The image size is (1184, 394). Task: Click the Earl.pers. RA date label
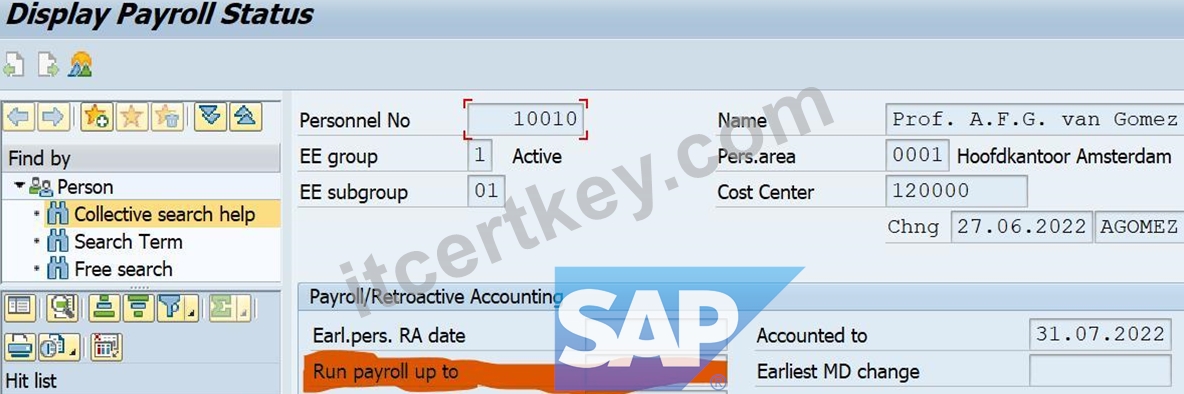[x=389, y=336]
